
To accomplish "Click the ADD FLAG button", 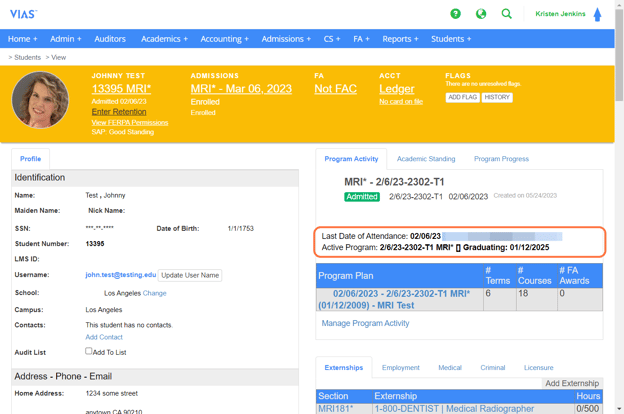I will (462, 98).
